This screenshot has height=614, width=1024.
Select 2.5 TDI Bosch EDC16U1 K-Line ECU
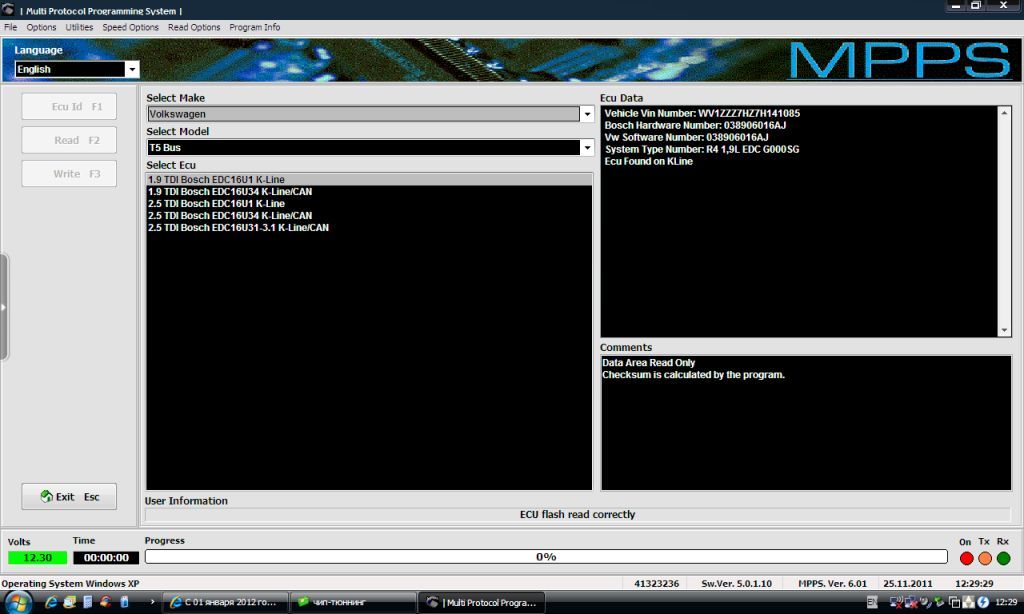(x=370, y=203)
